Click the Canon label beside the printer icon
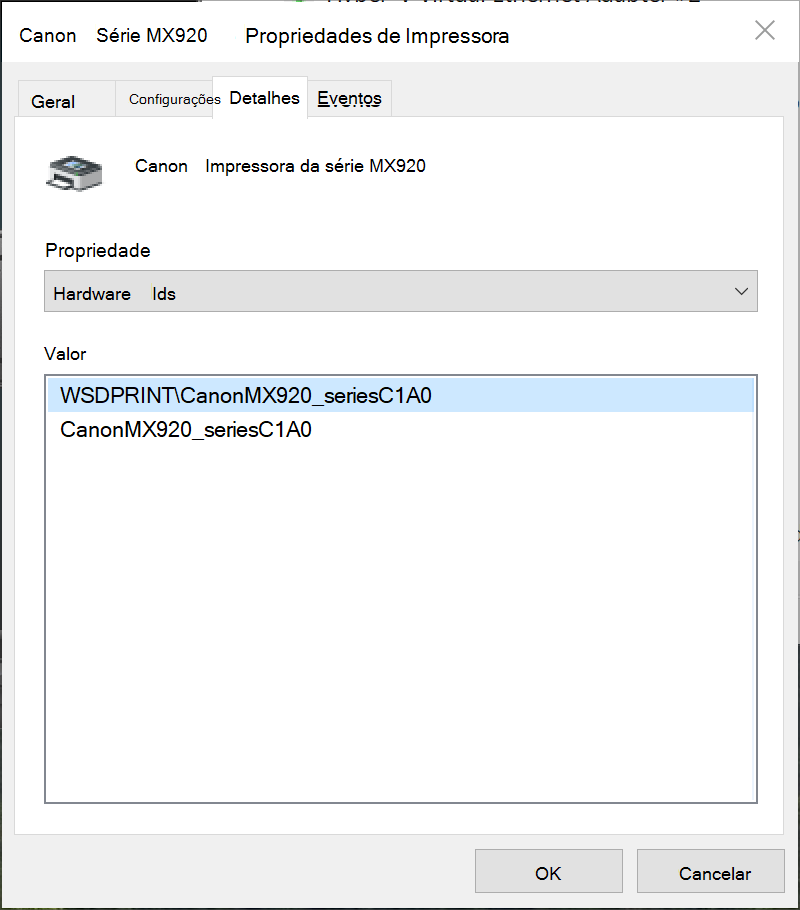The image size is (800, 910). 161,166
